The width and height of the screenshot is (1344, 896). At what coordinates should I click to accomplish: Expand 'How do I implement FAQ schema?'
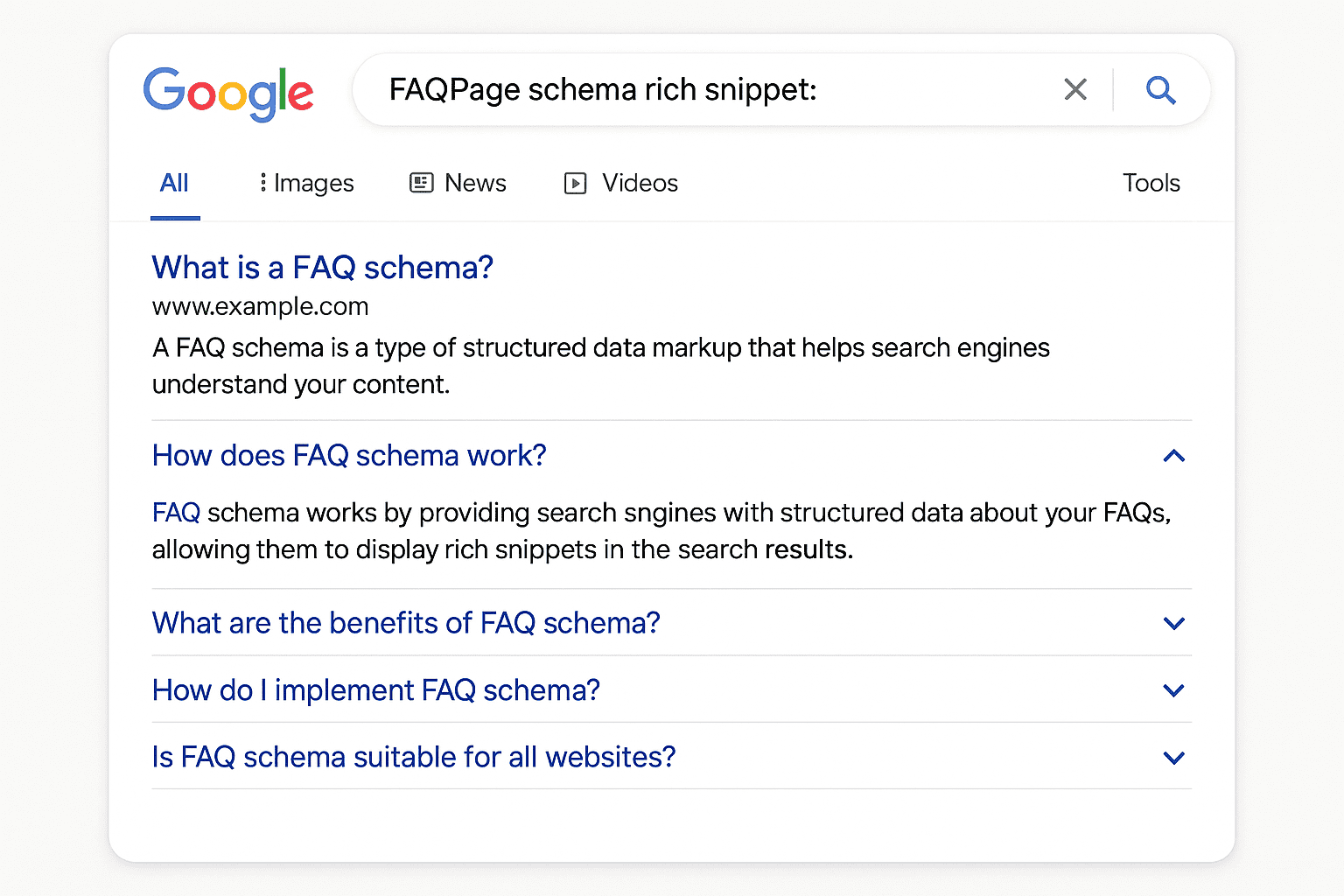(x=1174, y=690)
